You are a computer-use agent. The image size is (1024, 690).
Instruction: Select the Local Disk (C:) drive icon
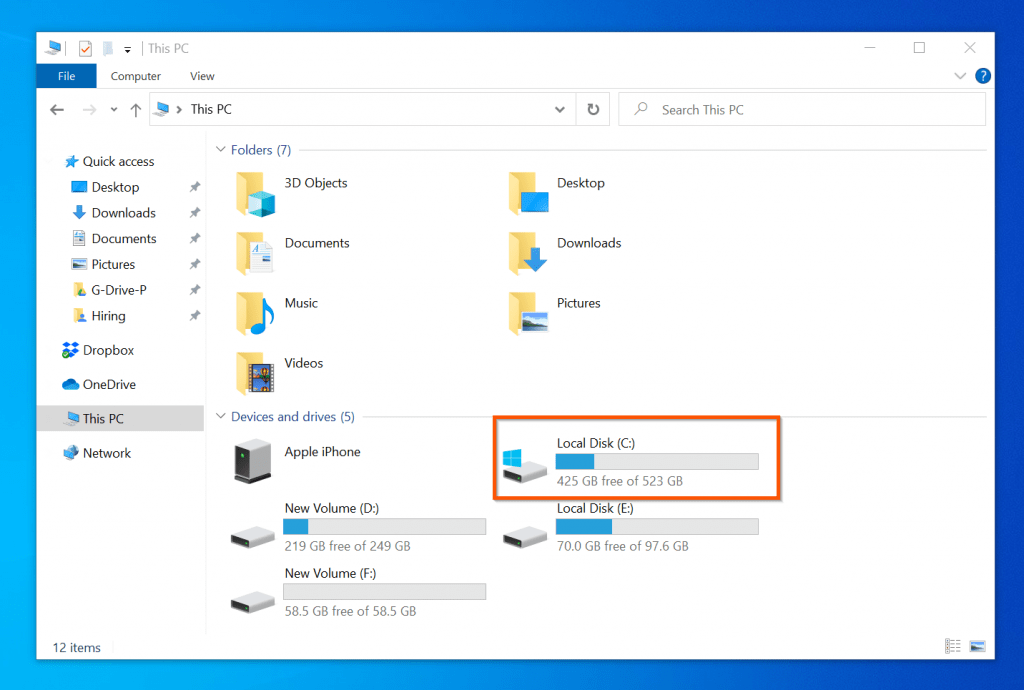pyautogui.click(x=524, y=465)
